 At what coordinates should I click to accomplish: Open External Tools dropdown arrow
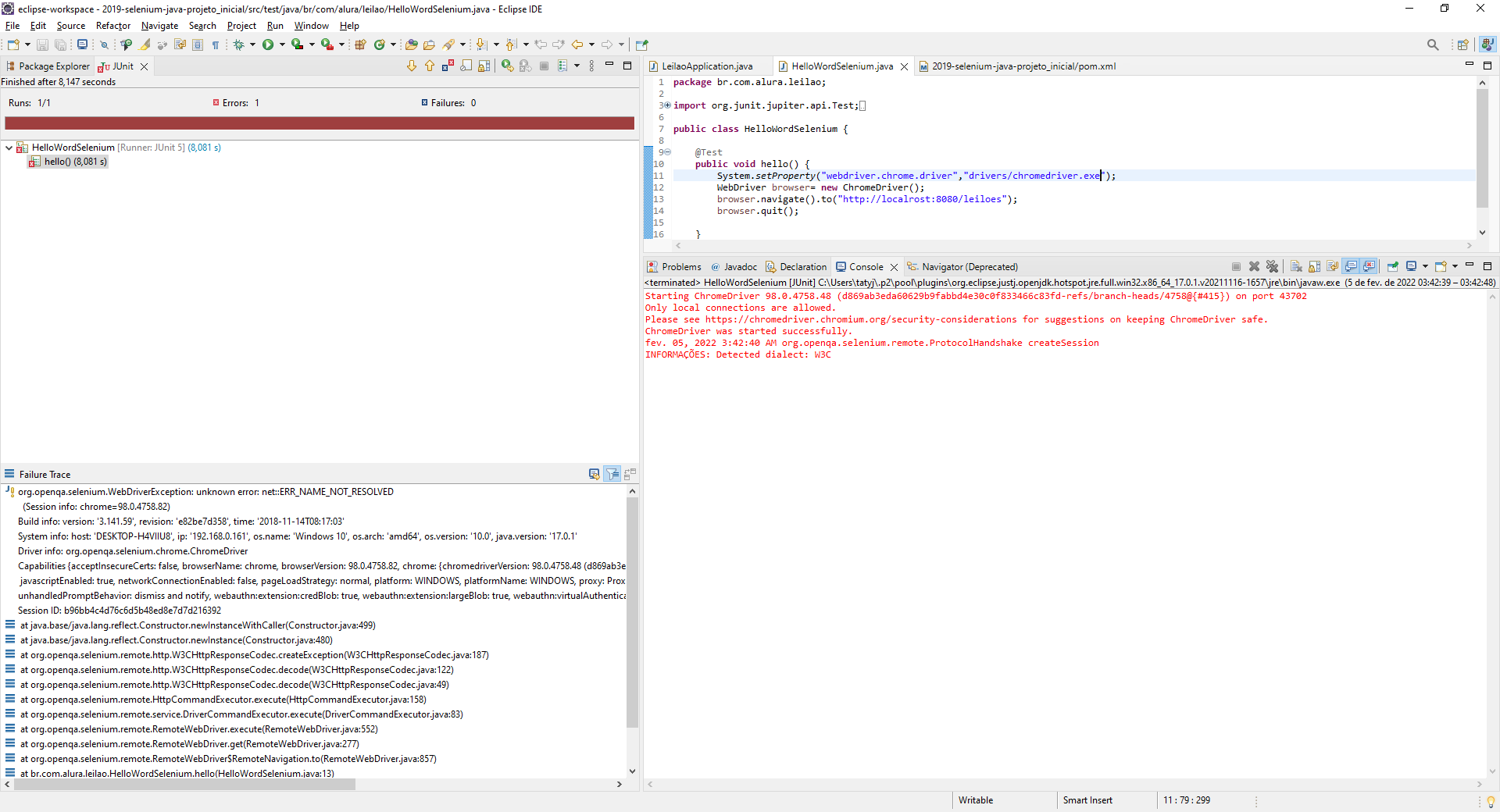point(341,45)
